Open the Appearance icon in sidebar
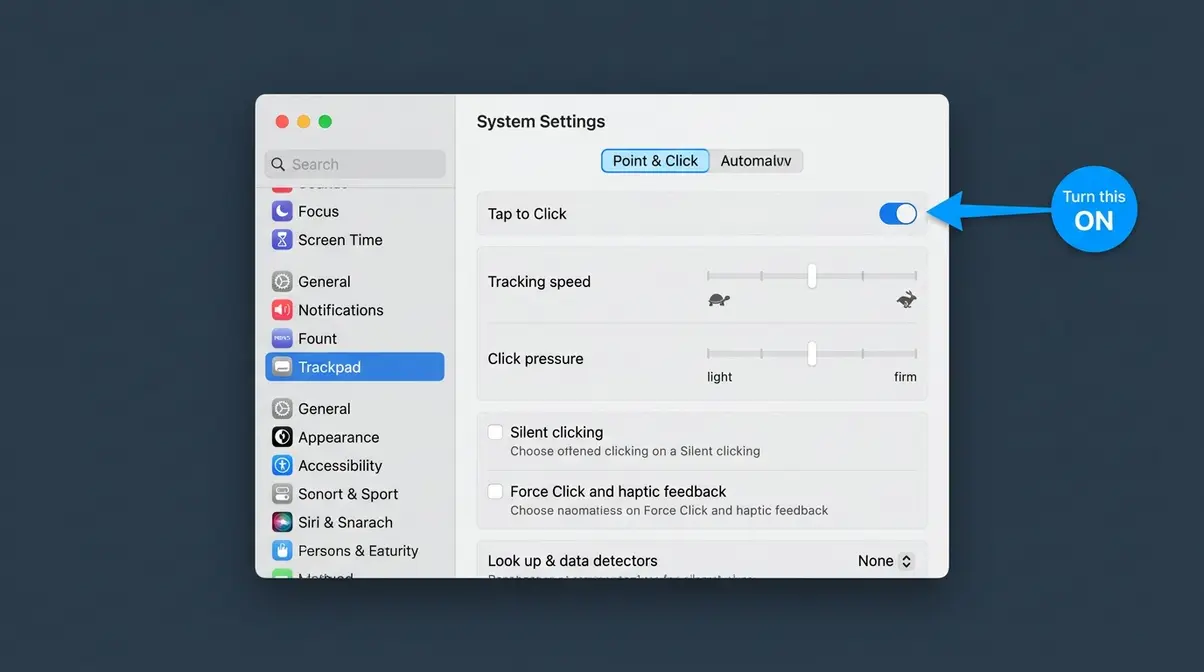The width and height of the screenshot is (1204, 672). 282,437
